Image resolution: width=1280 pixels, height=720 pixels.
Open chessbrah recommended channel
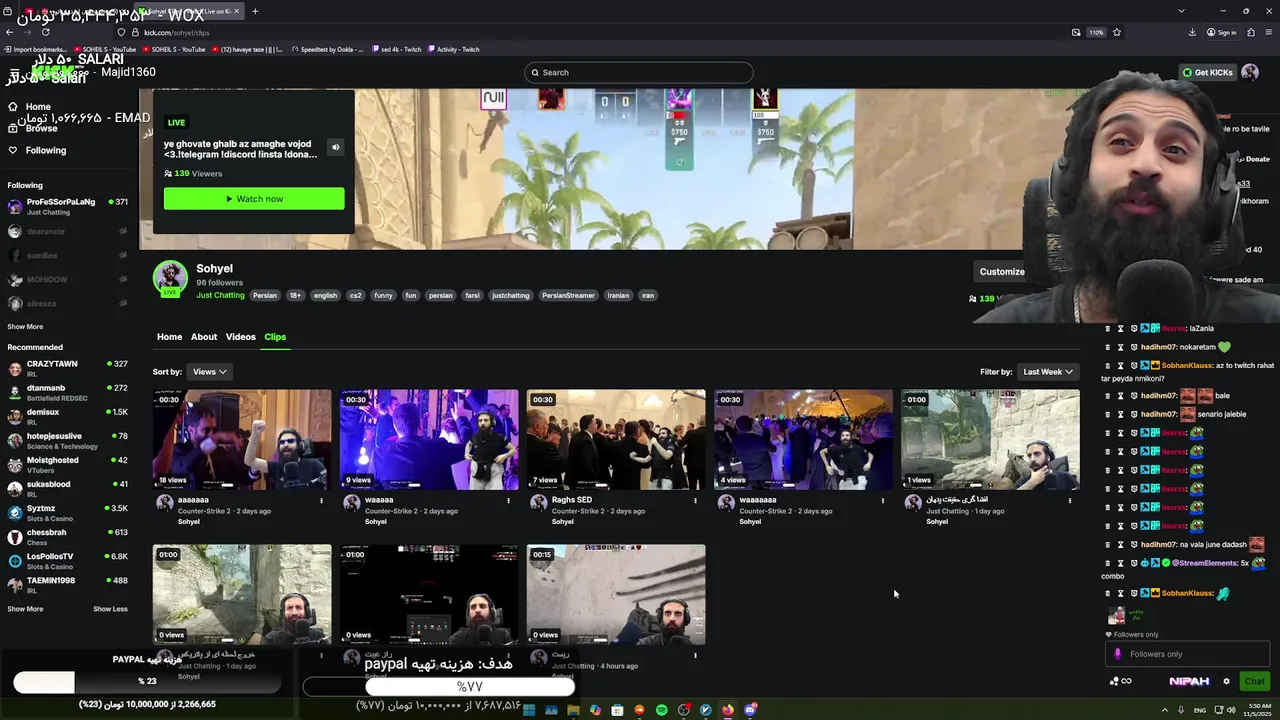[67, 537]
